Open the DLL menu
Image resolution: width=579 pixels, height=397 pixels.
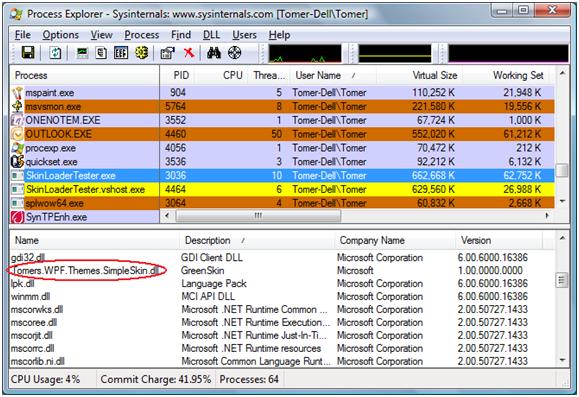point(212,35)
